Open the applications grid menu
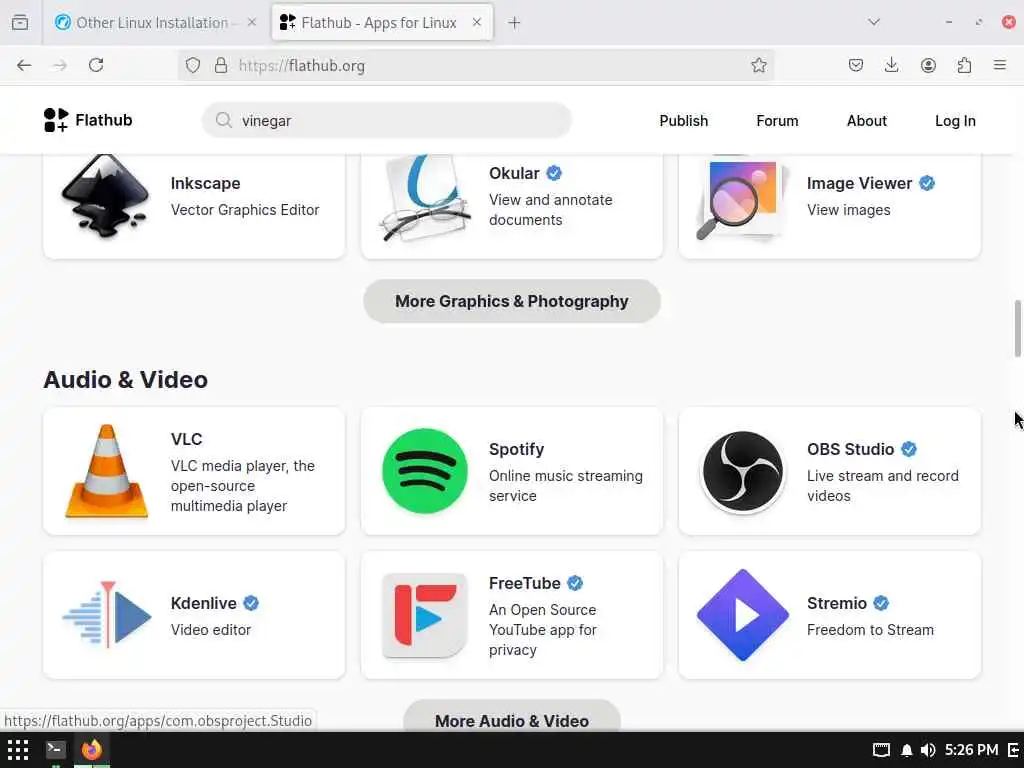 tap(18, 750)
